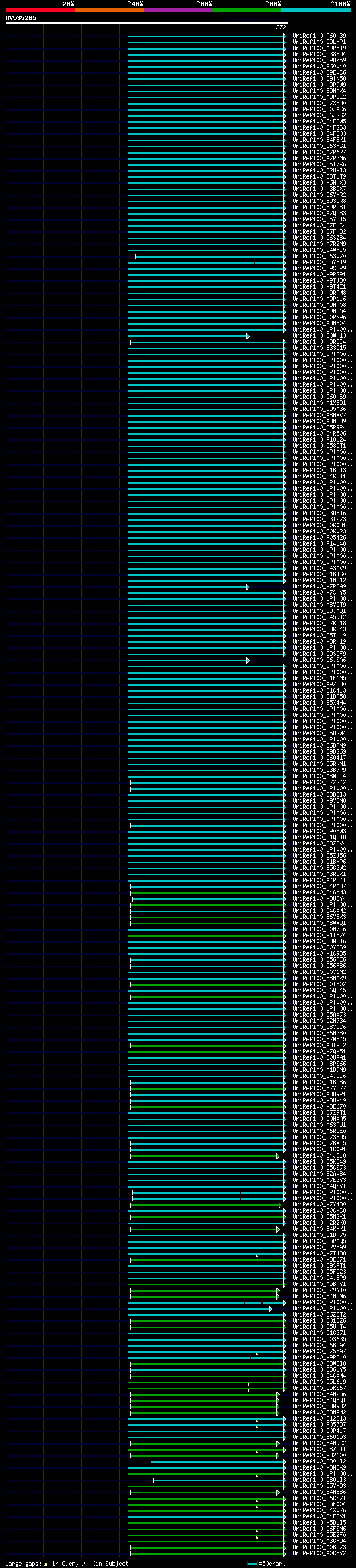
Task: Click the UniRef100_C6SW70 hit label
Action: click(319, 256)
